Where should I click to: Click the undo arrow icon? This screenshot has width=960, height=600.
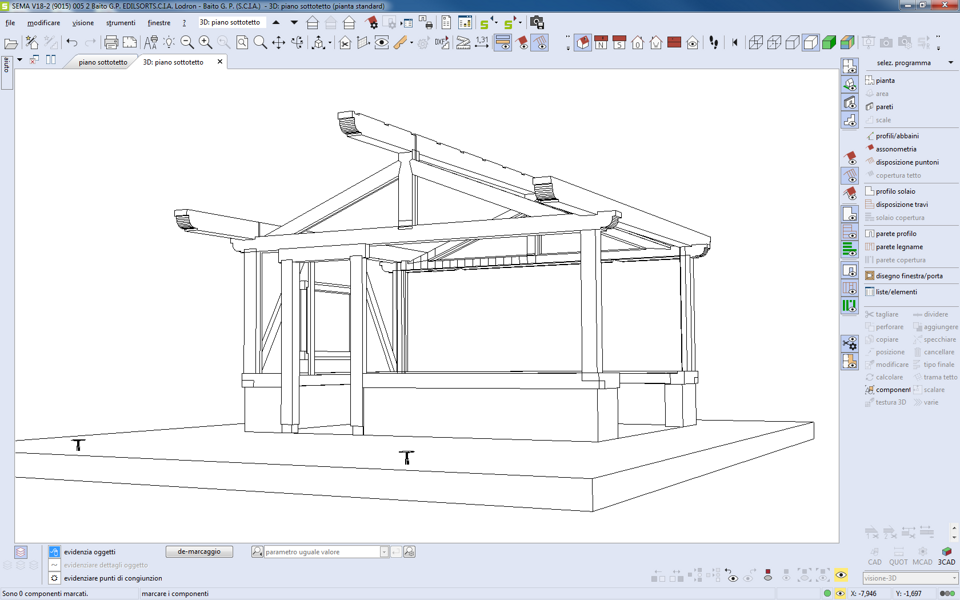point(71,43)
